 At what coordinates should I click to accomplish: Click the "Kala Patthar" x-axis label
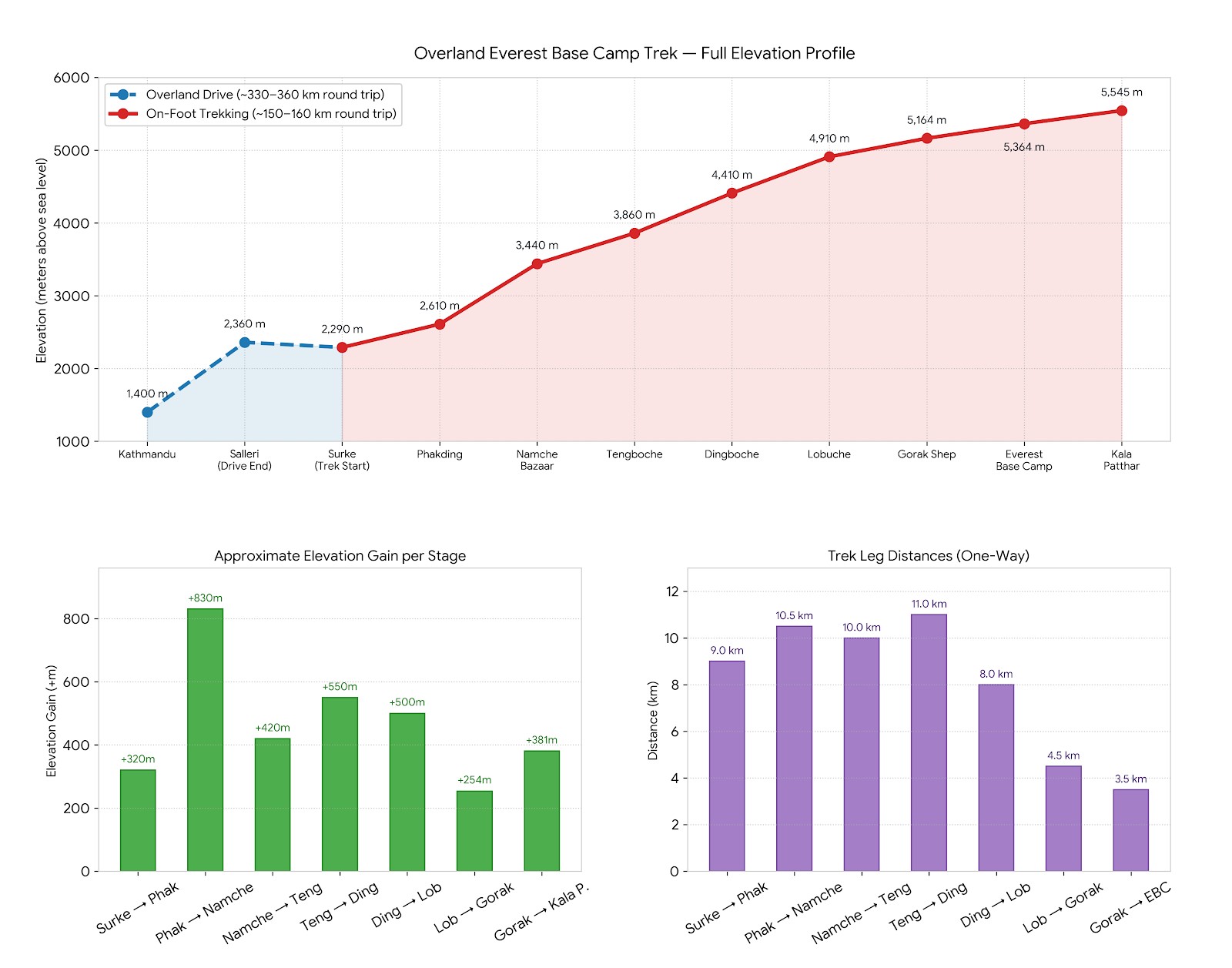[1122, 460]
